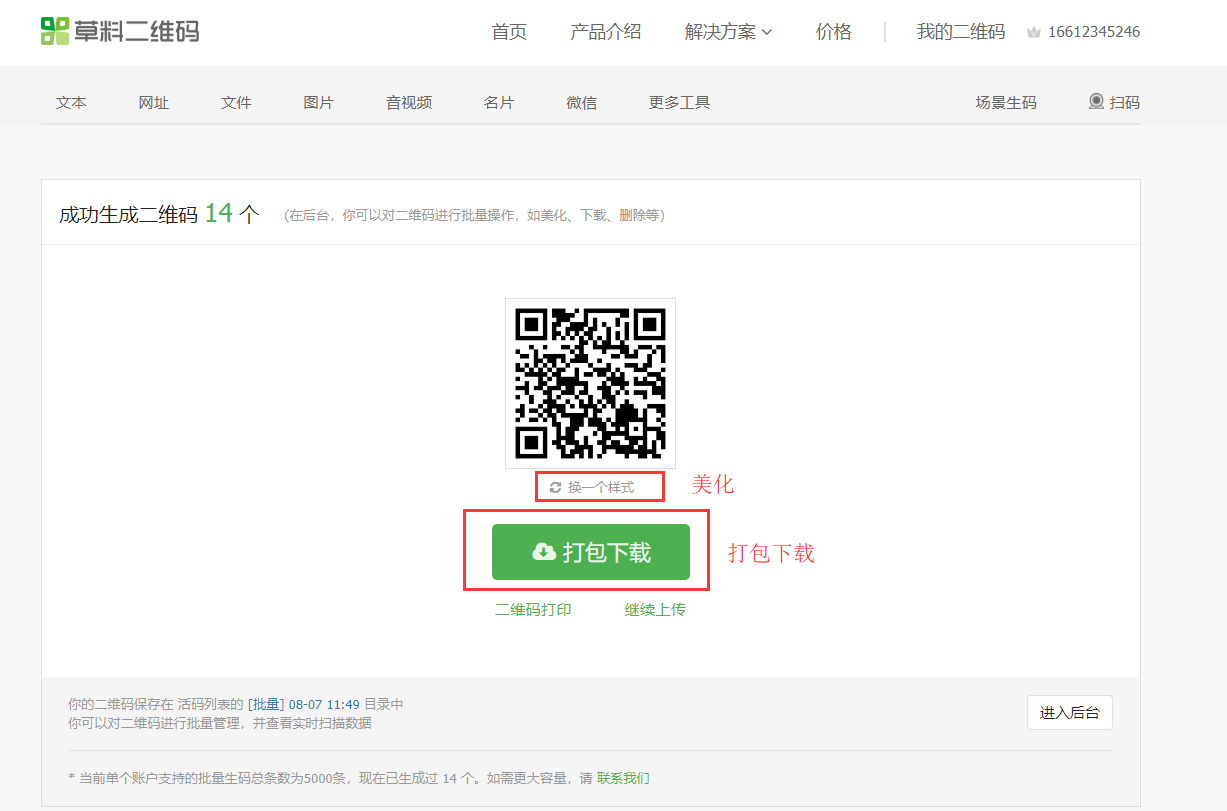The image size is (1227, 811).
Task: Click 继续上传 to upload more files
Action: point(655,609)
